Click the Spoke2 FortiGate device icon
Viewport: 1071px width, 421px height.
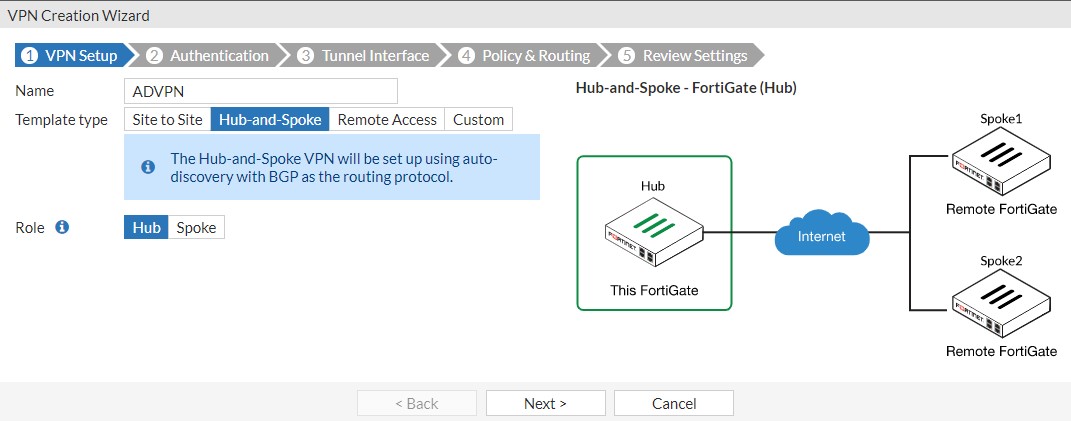[1001, 304]
